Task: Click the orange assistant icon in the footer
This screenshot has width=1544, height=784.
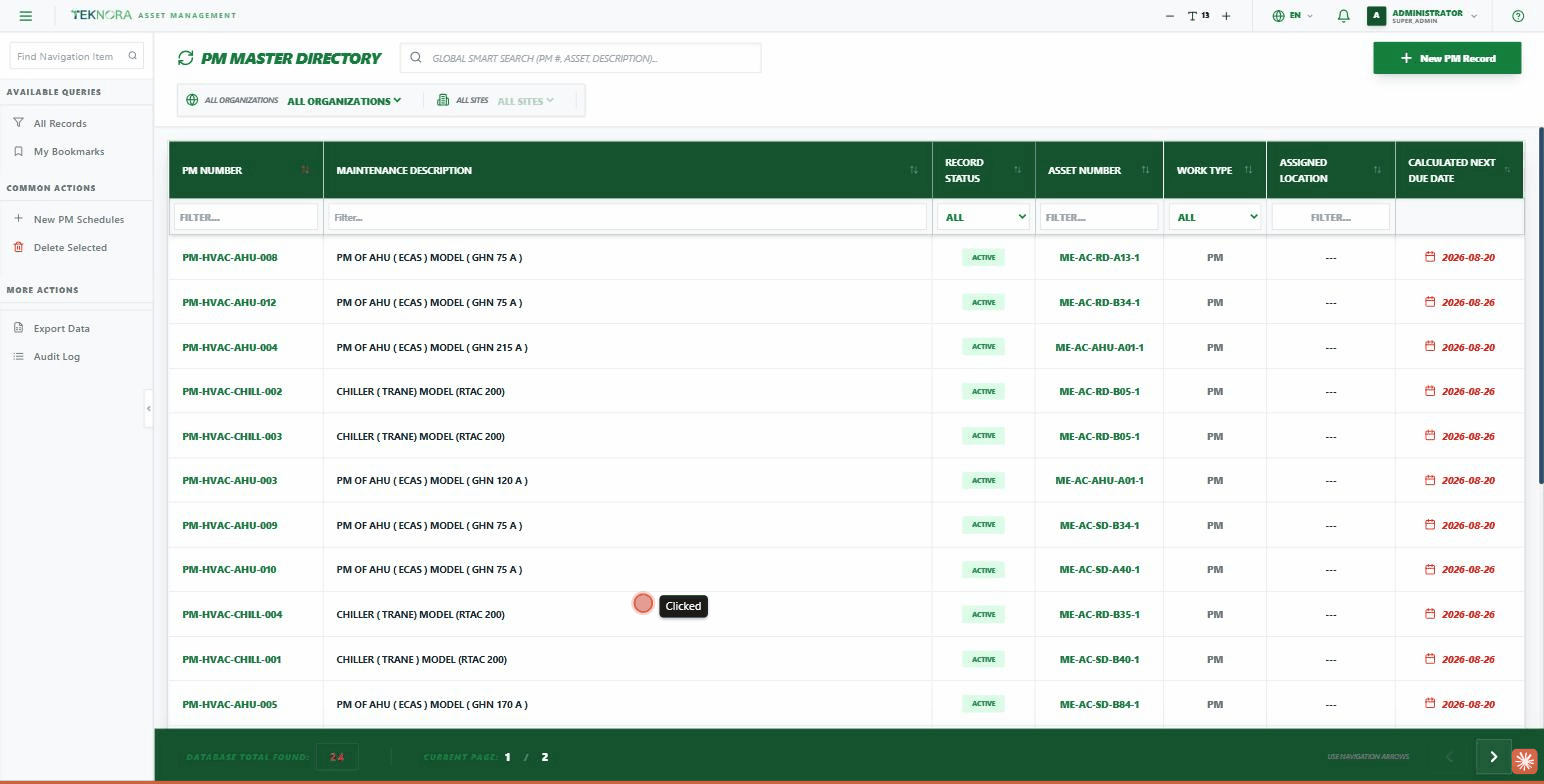Action: (x=1524, y=761)
